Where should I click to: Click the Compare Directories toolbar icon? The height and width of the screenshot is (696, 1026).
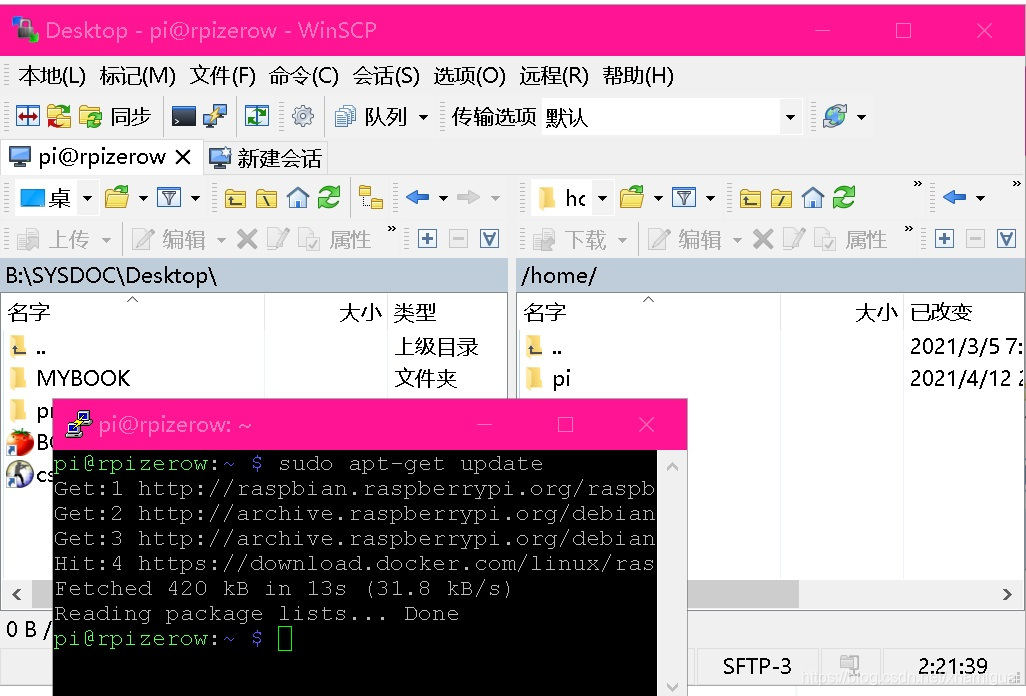pyautogui.click(x=27, y=116)
